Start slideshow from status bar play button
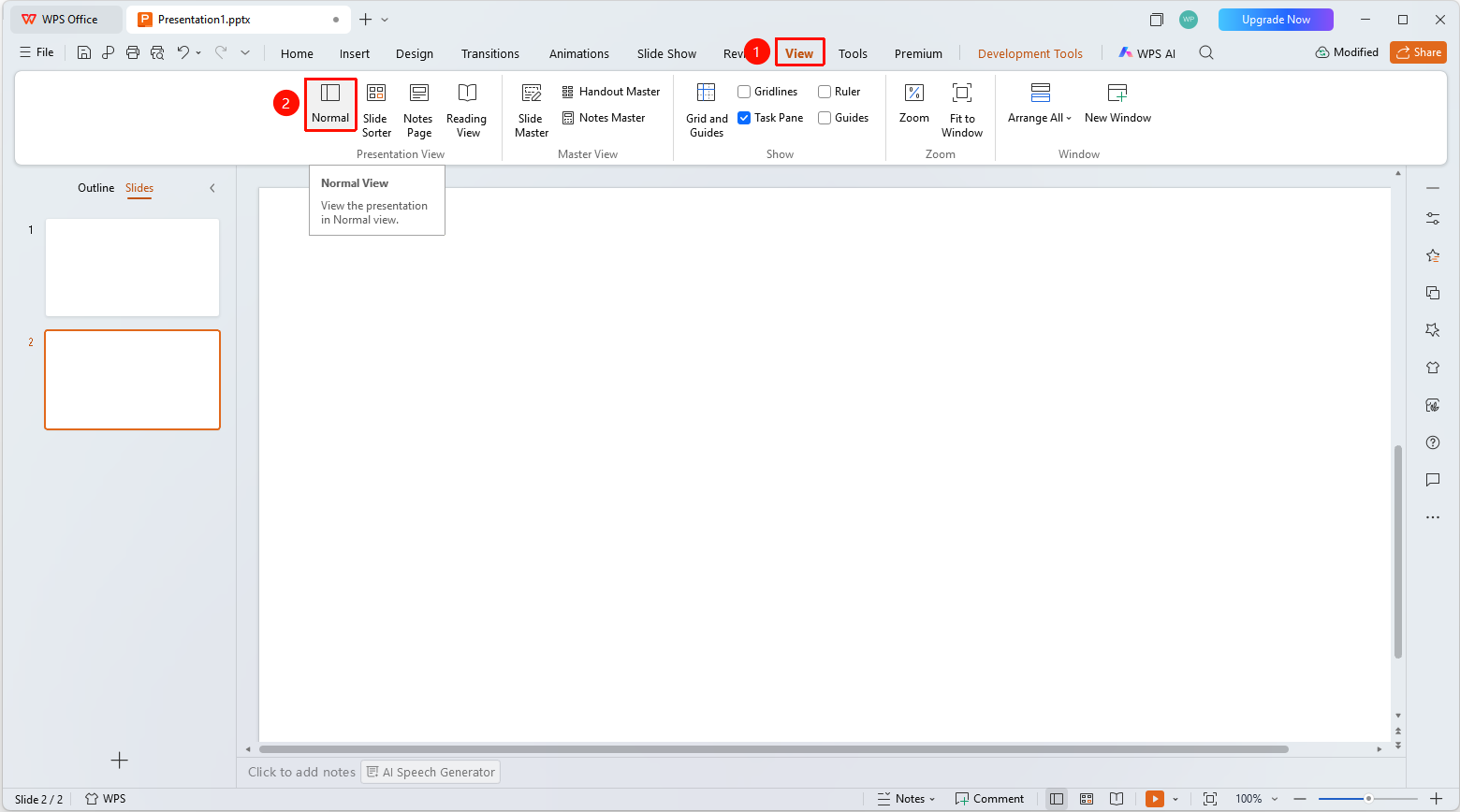The image size is (1460, 812). [1155, 799]
